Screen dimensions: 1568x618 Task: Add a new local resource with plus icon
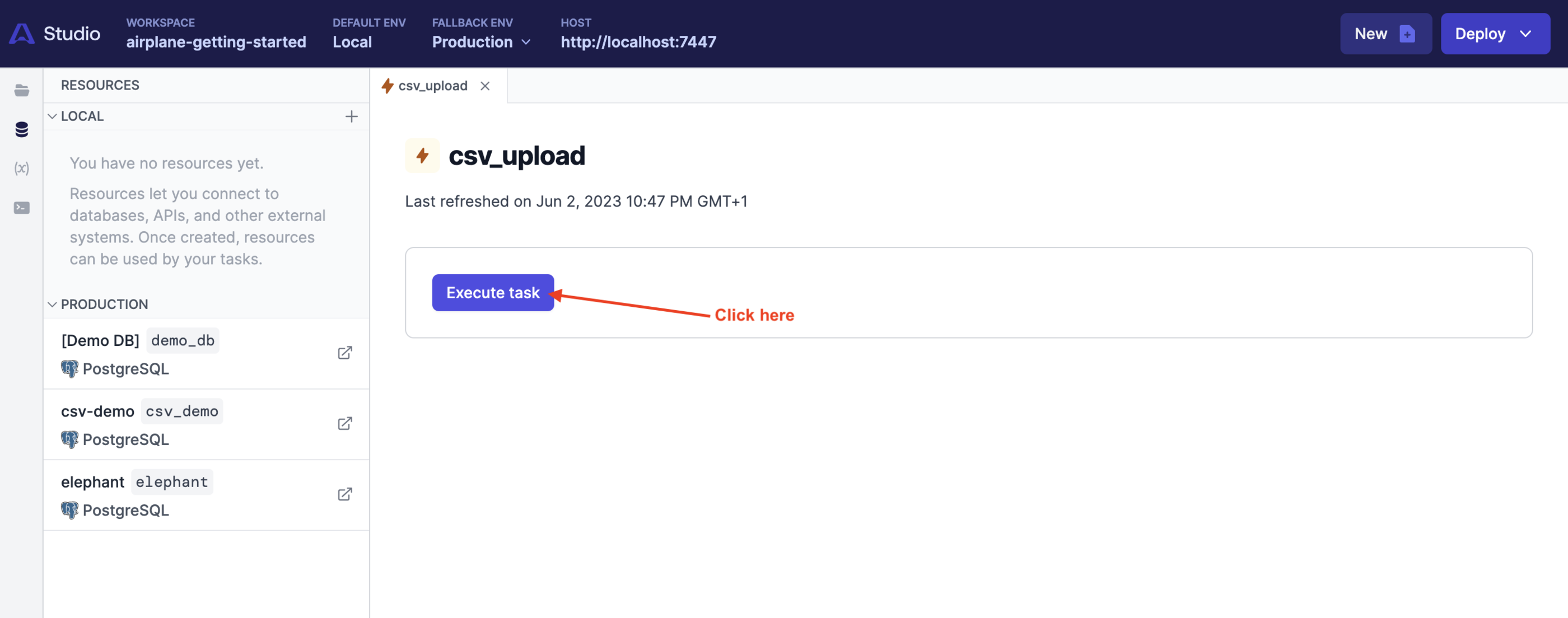click(351, 116)
